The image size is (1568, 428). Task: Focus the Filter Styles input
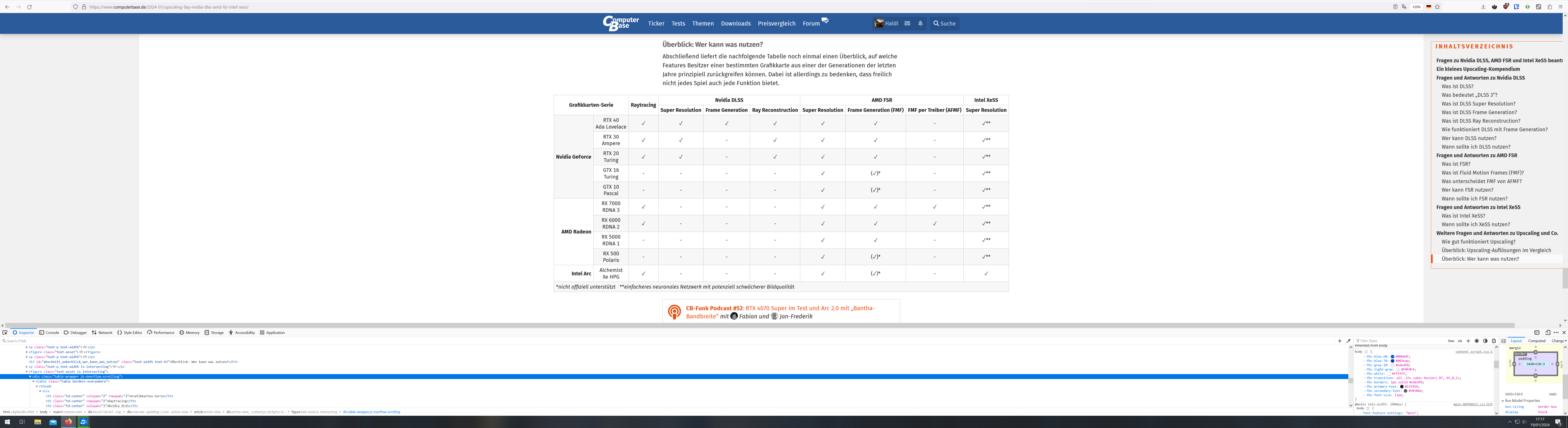click(x=1401, y=341)
